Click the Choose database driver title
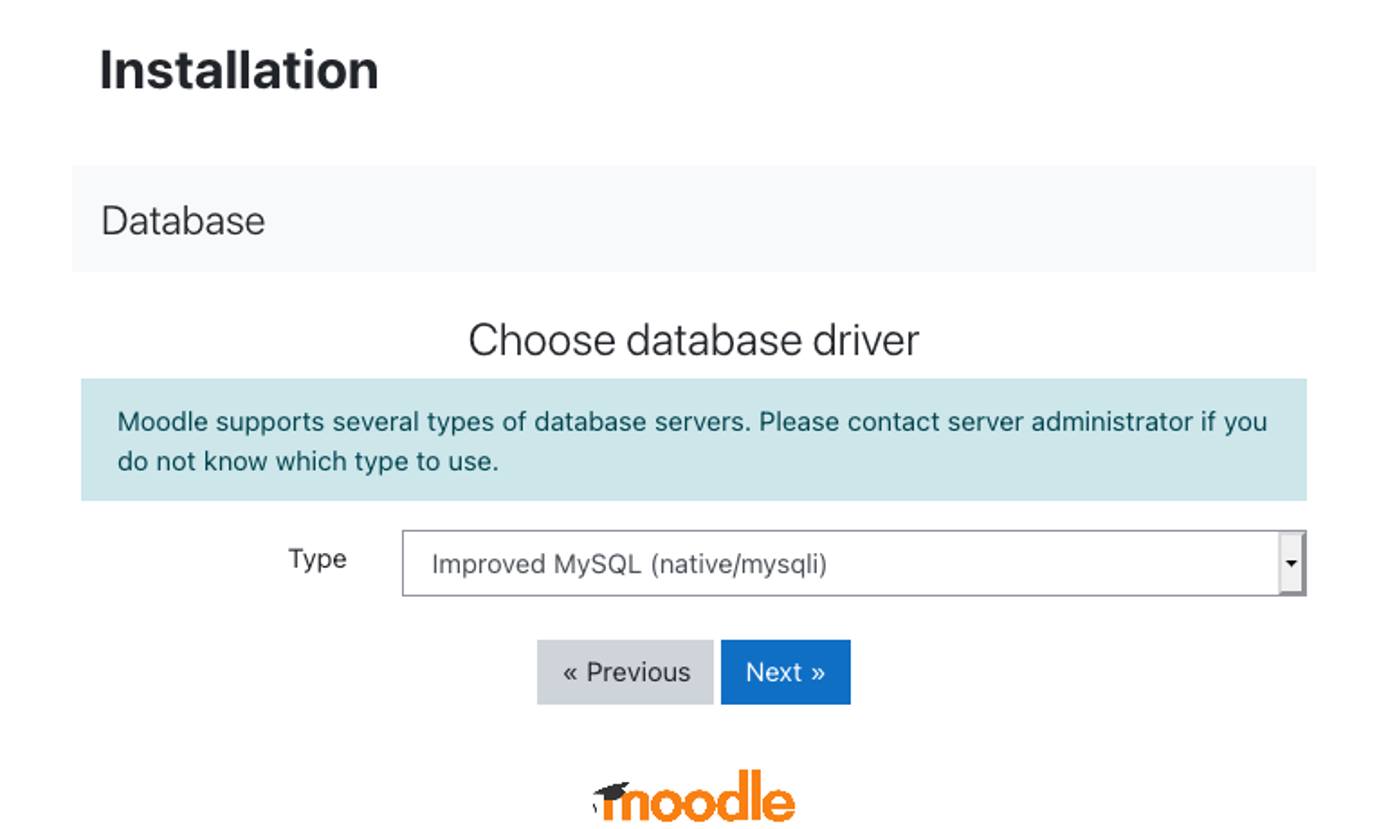1388x829 pixels. (x=694, y=338)
